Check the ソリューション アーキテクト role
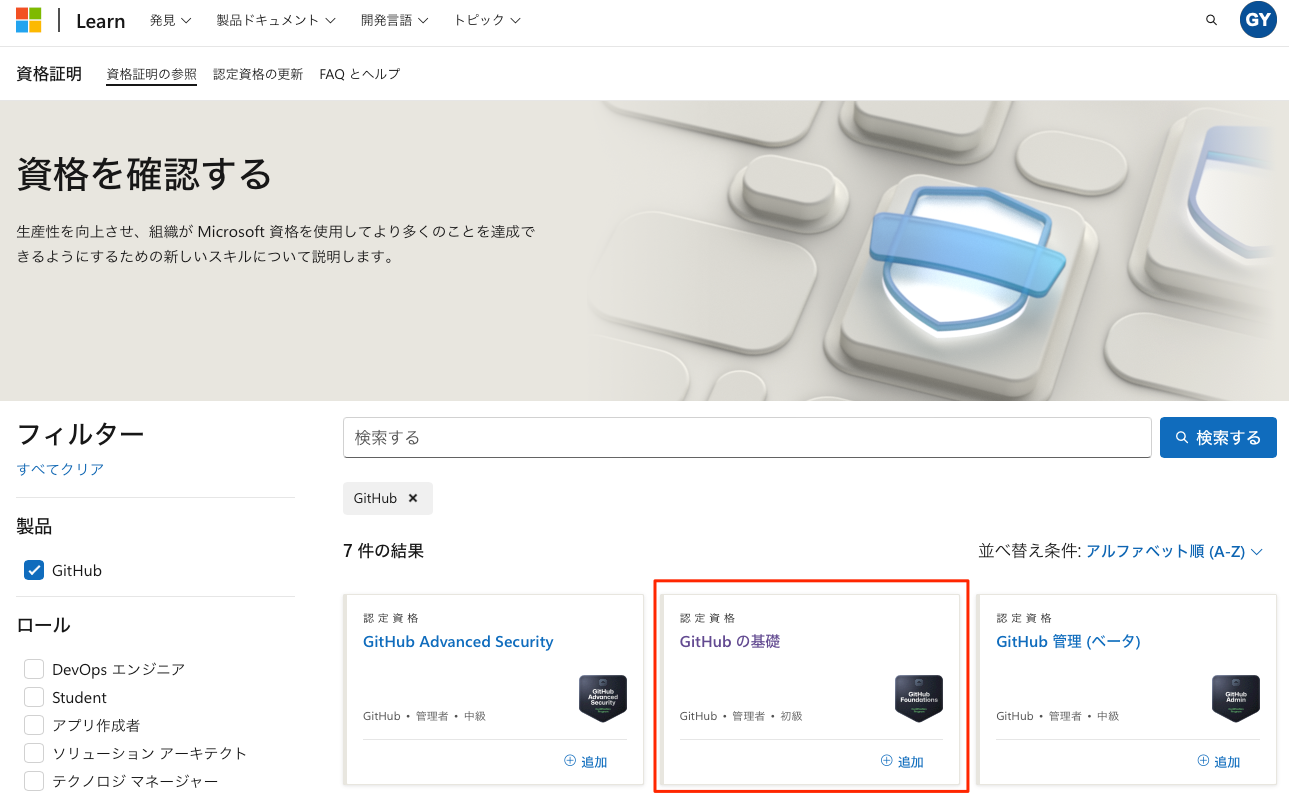 pyautogui.click(x=34, y=753)
